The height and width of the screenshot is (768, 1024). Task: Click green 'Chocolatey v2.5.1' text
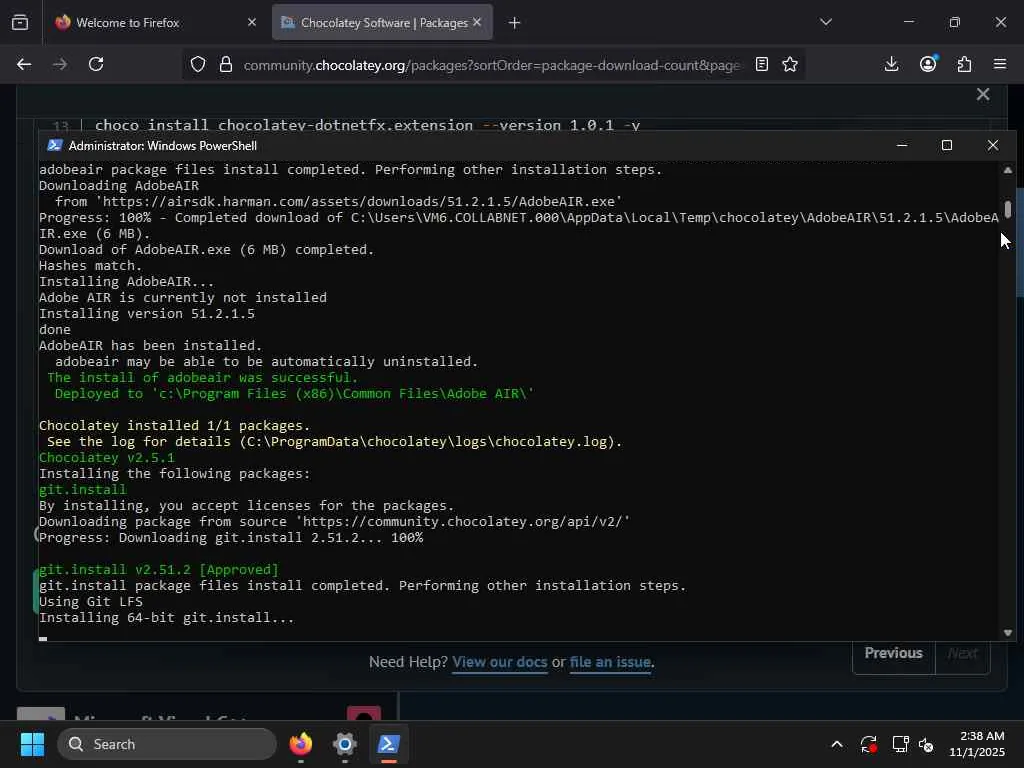coord(106,458)
